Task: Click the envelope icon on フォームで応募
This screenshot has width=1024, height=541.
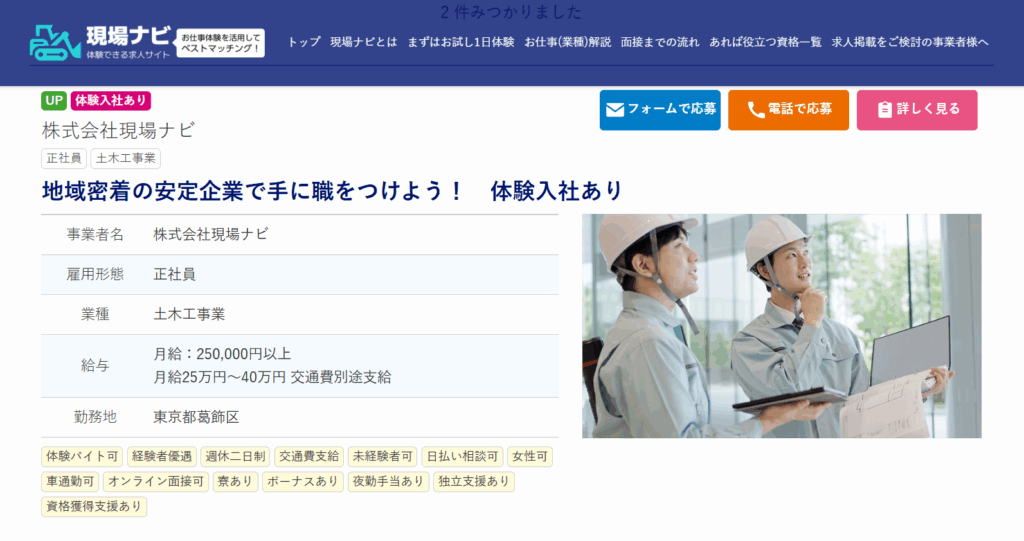Action: coord(615,110)
